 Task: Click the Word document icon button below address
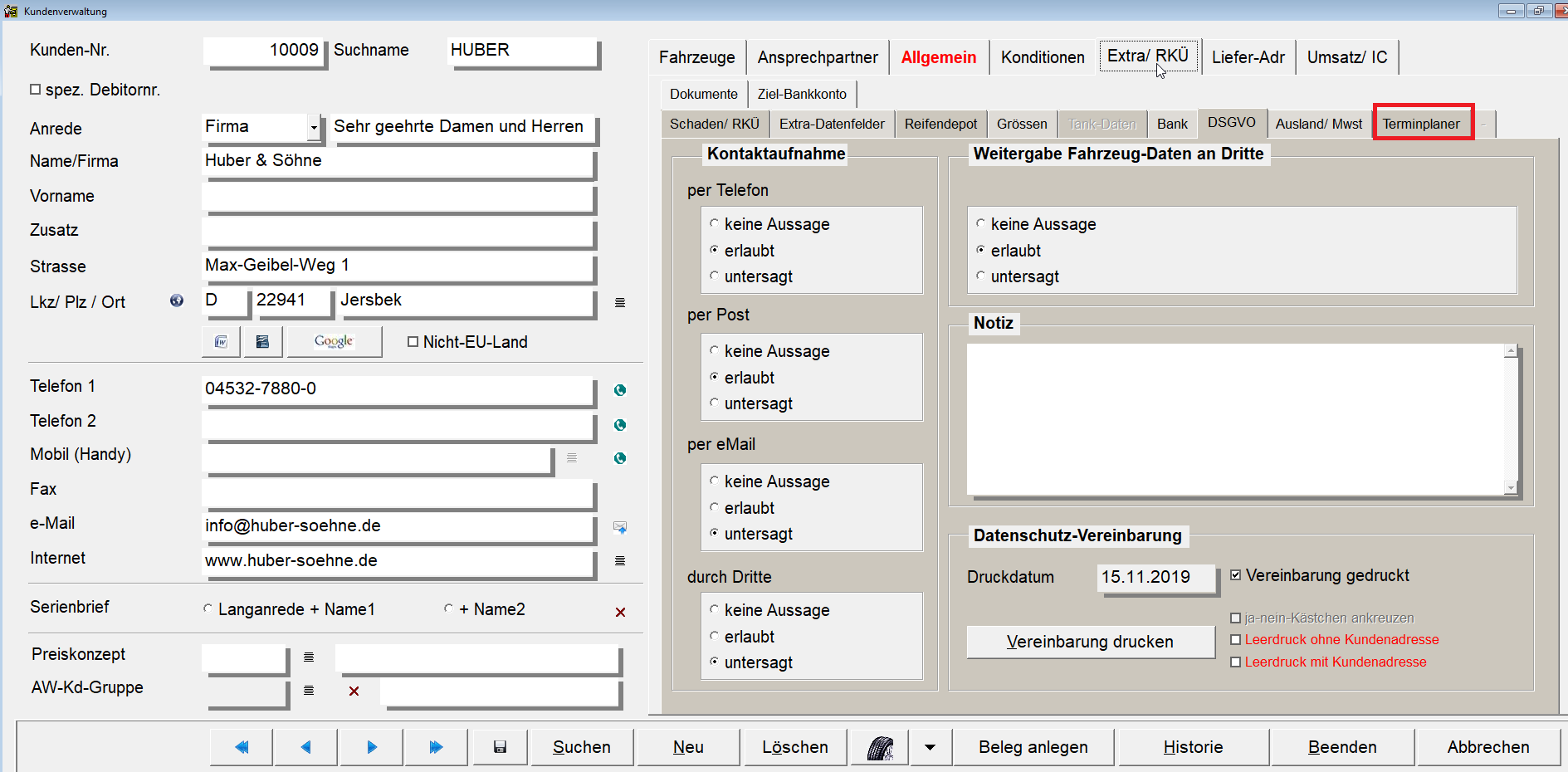tap(222, 342)
